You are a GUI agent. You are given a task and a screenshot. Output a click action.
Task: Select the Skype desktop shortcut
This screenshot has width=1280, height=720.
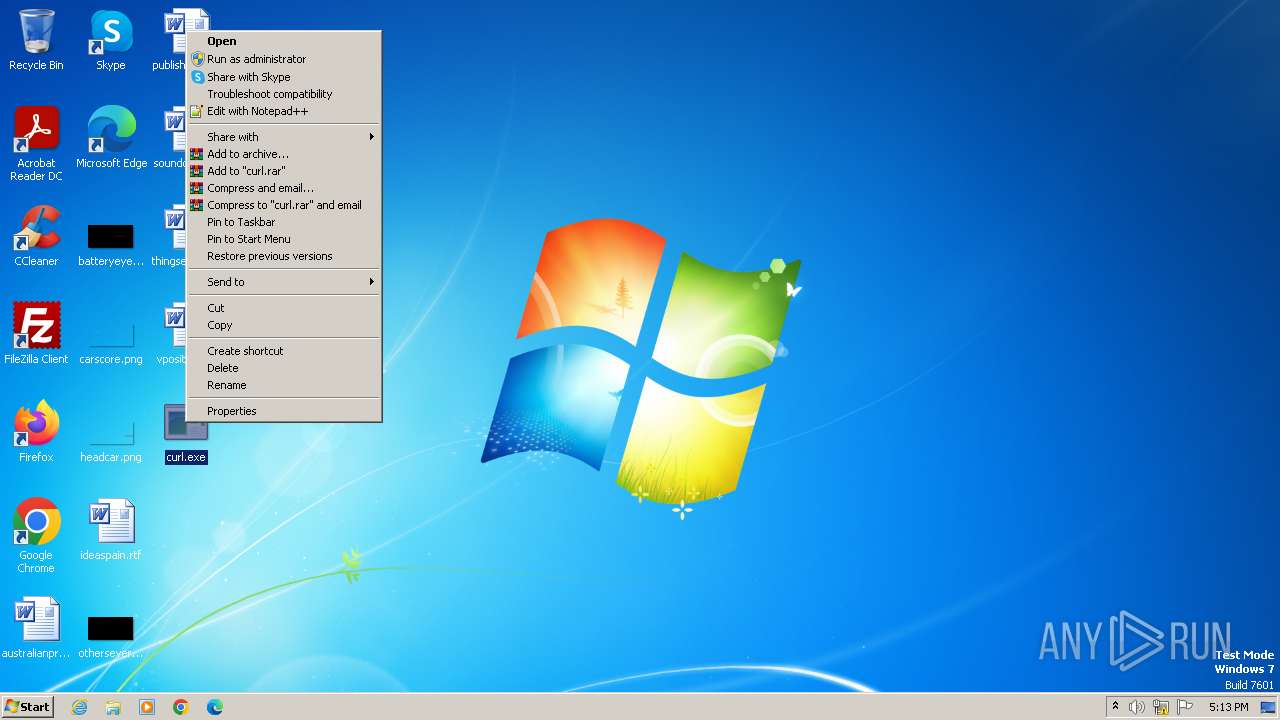pyautogui.click(x=111, y=40)
